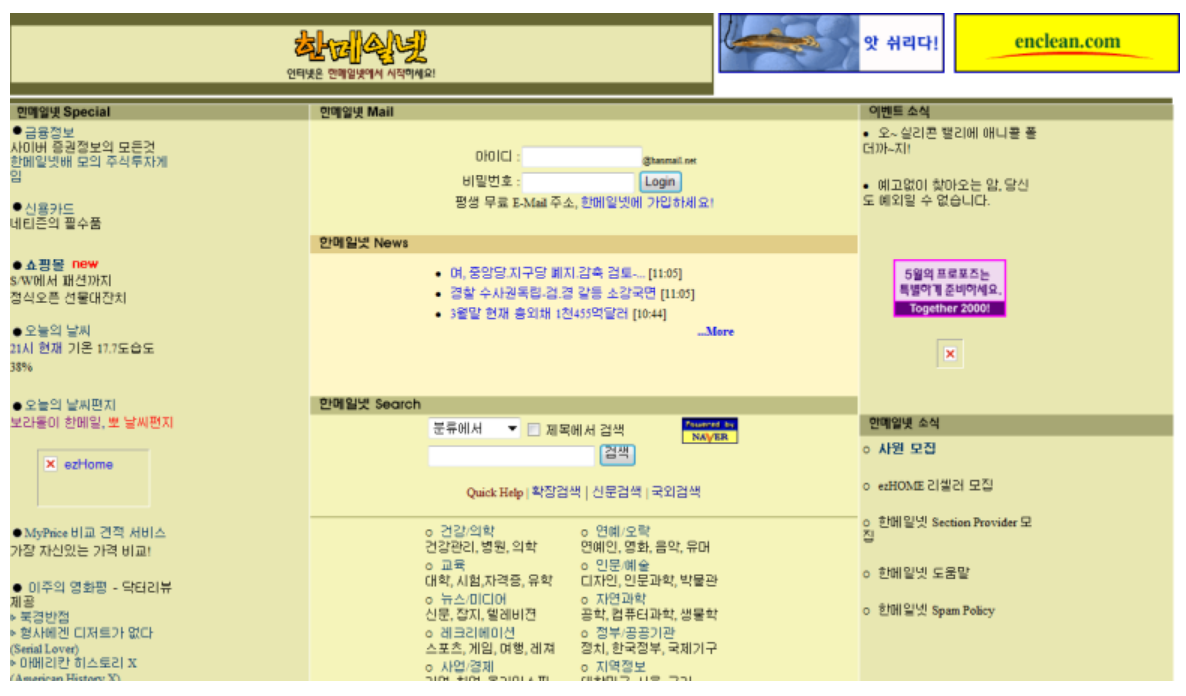Open news headline timestamped 11:05 about 중앙당
1186x696 pixels.
click(548, 273)
